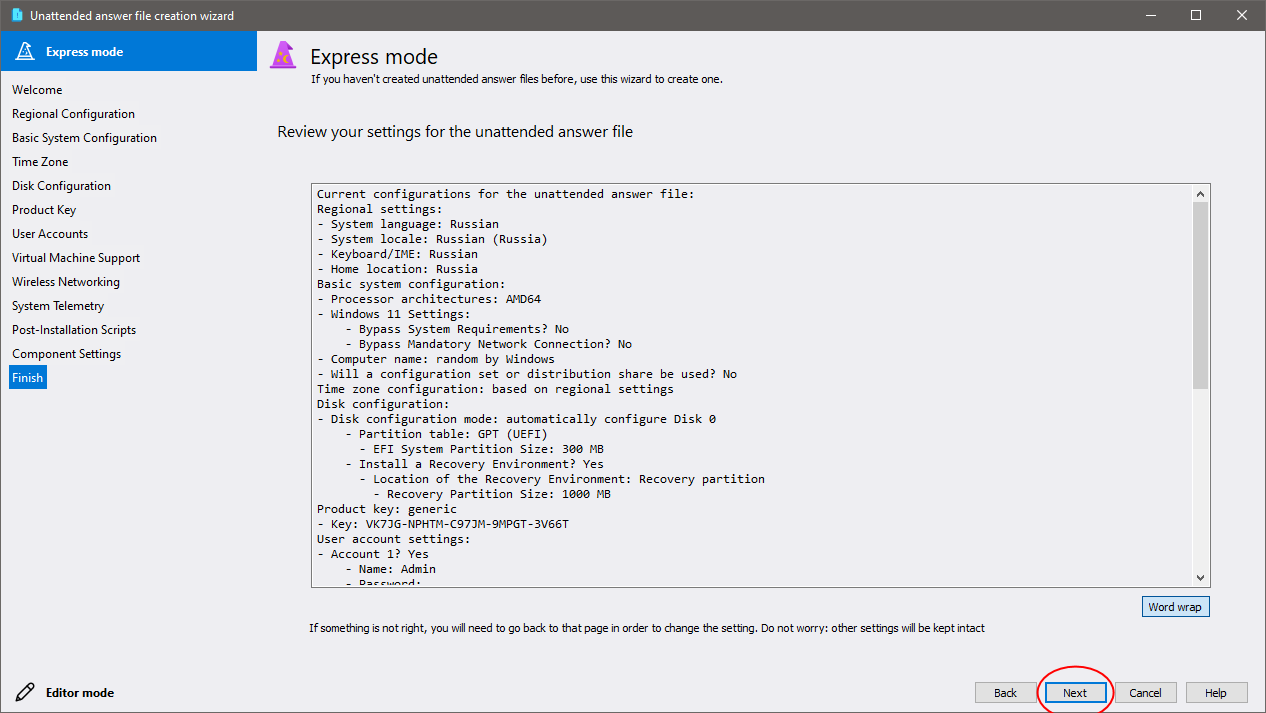Click 'Computer name: random by Windows' line
Viewport: 1266px width, 713px height.
(436, 359)
